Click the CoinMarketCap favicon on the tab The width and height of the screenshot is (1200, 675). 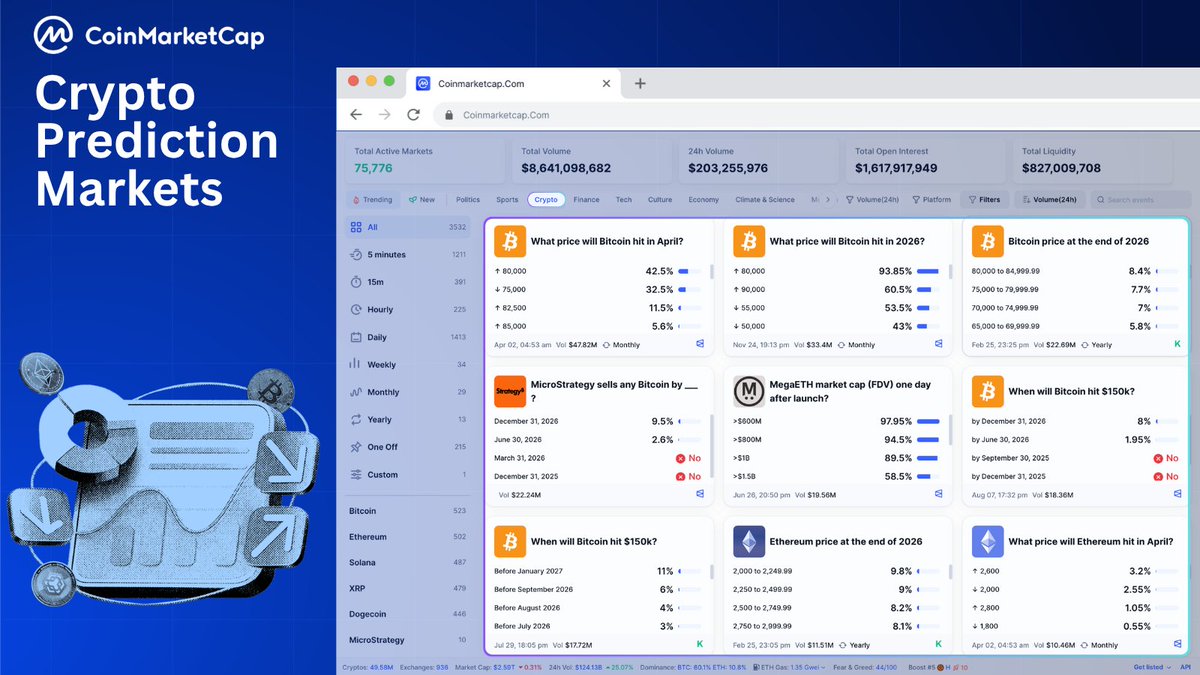click(423, 84)
